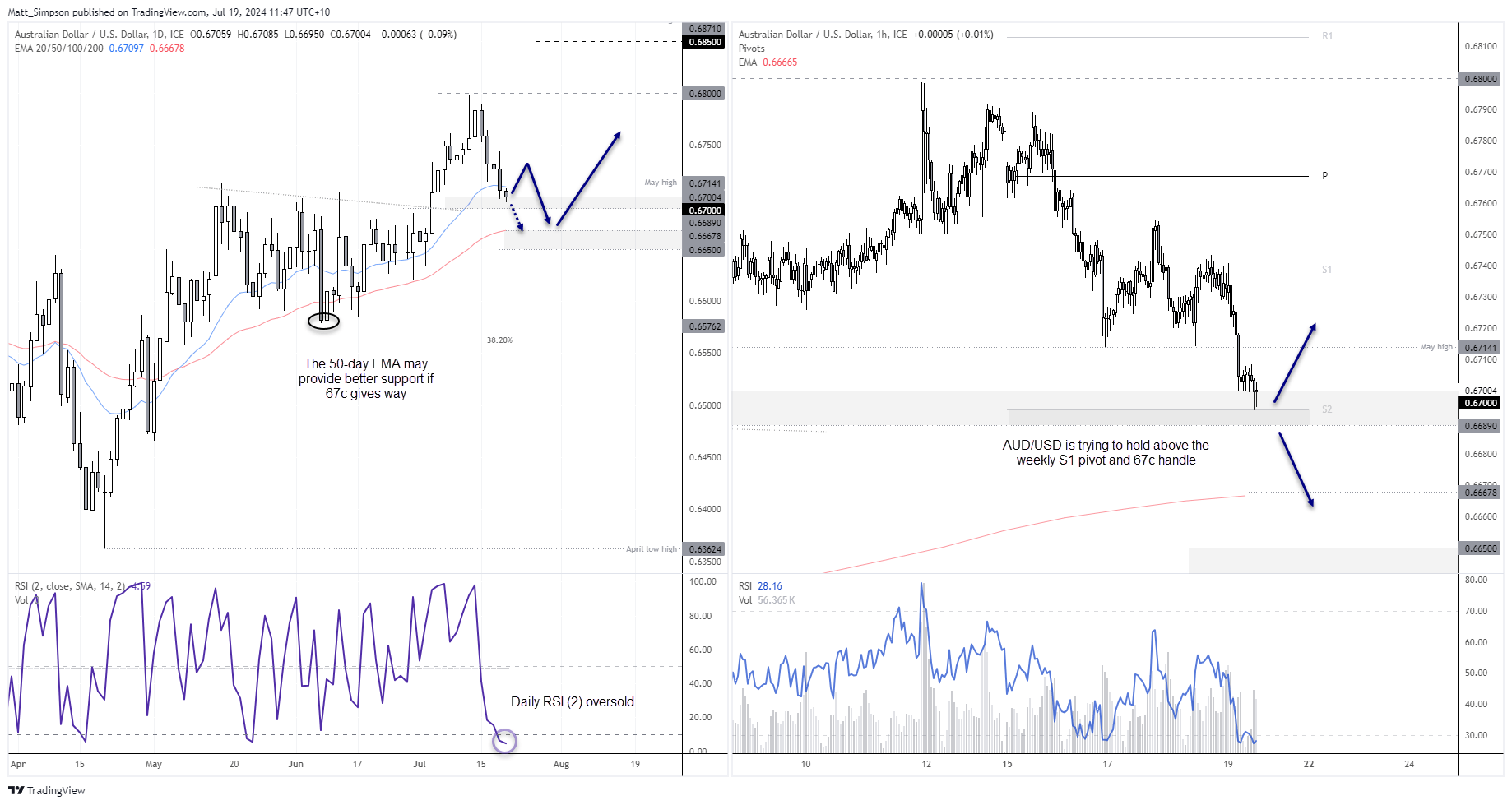1512x805 pixels.
Task: Click the 50-day EMA support annotation text
Action: (x=366, y=378)
